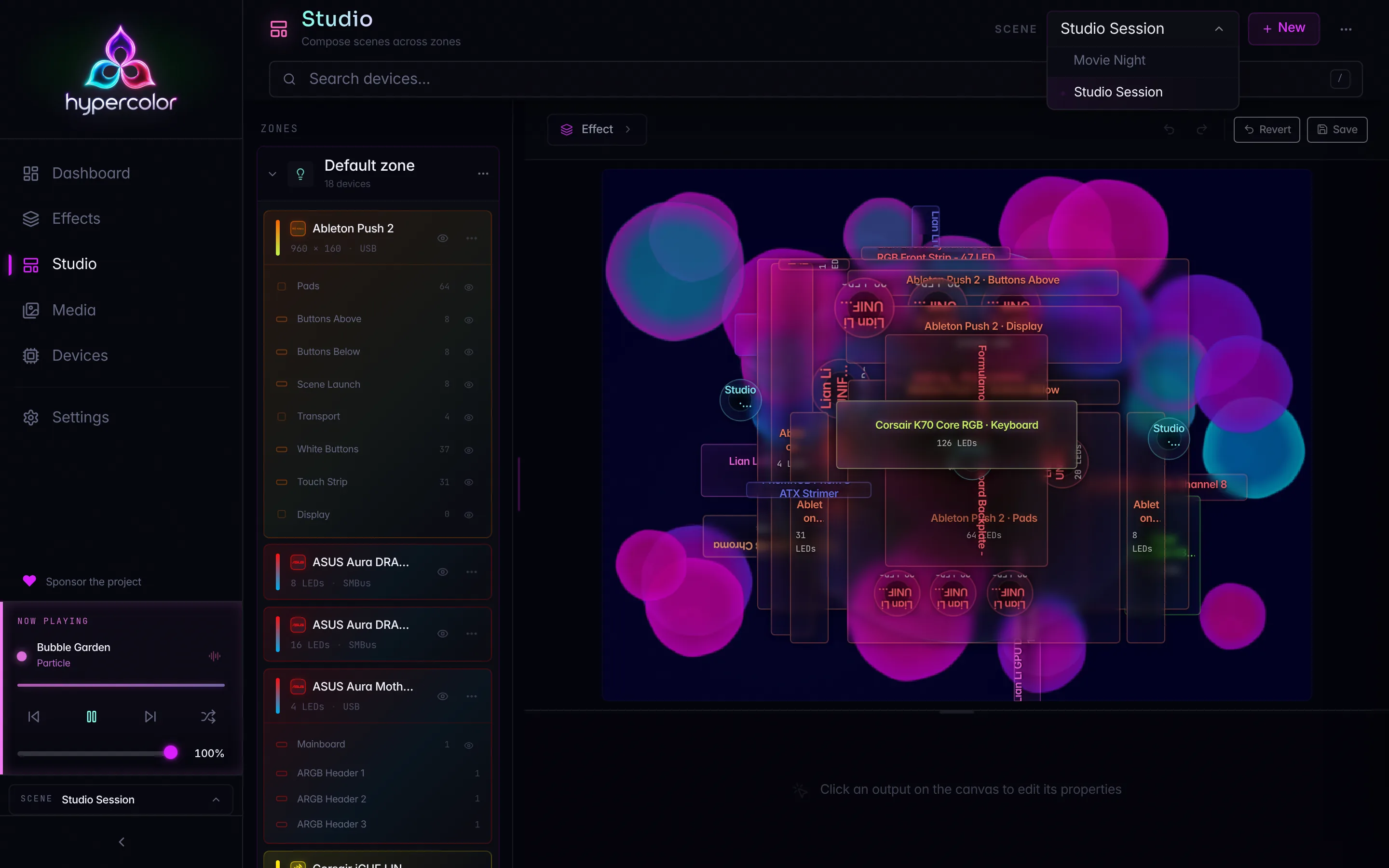Save the current scene
1389x868 pixels.
(x=1337, y=129)
